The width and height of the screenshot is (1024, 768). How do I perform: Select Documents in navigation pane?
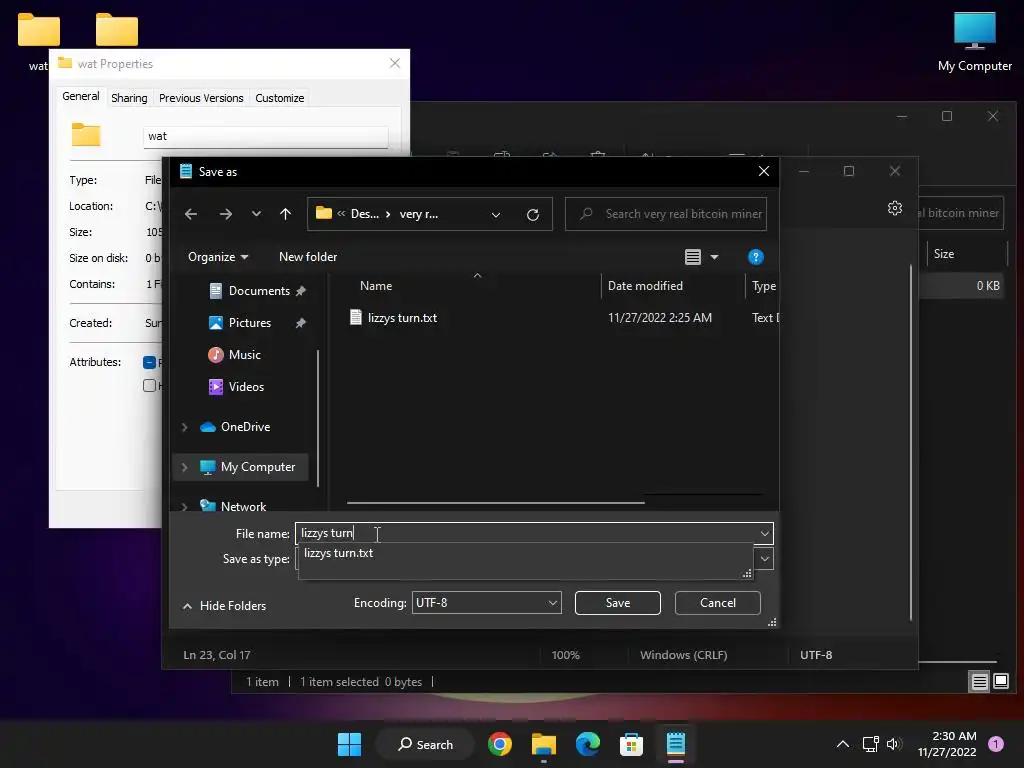tap(258, 291)
